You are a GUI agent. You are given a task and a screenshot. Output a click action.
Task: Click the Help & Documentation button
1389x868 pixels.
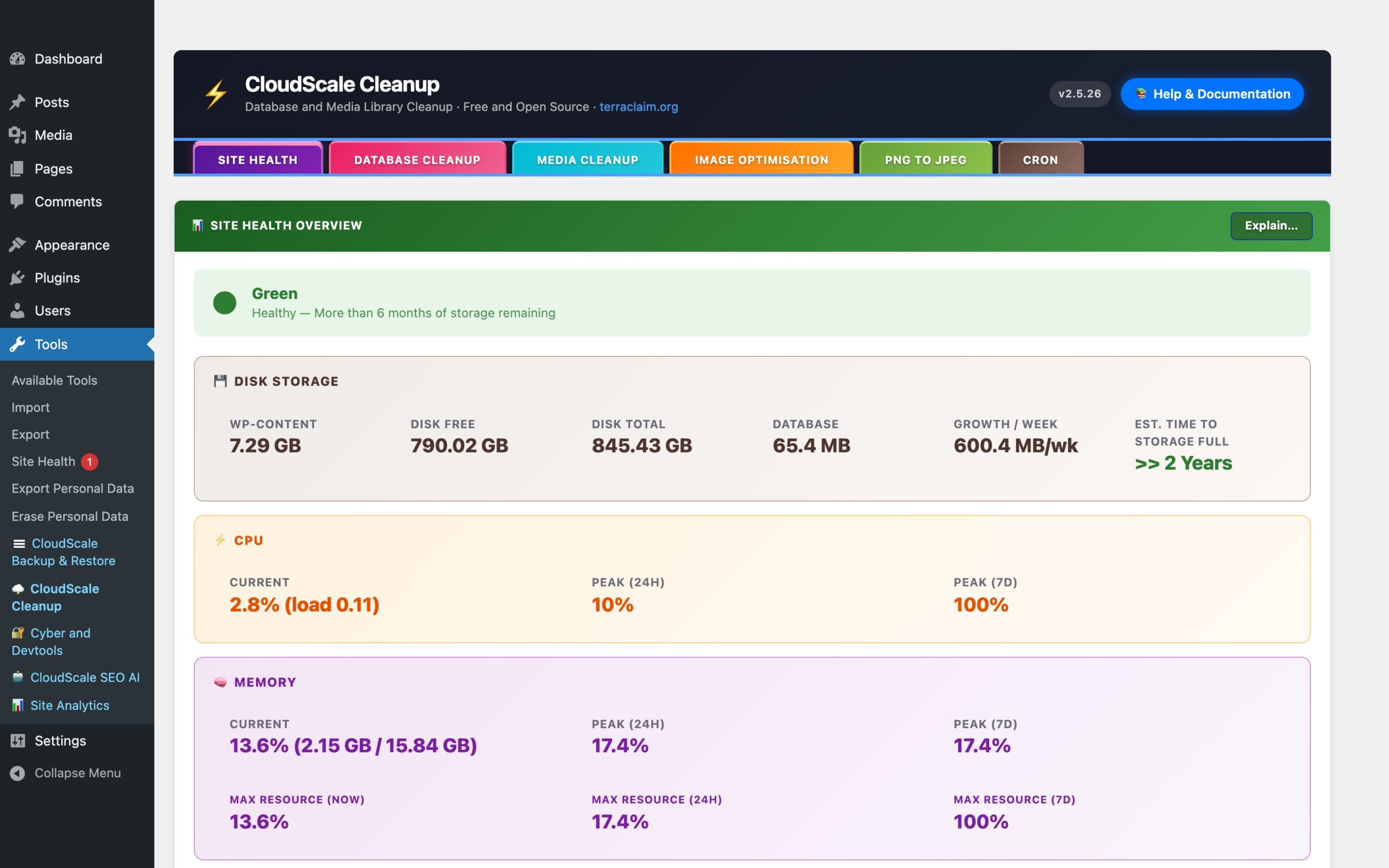click(1212, 93)
